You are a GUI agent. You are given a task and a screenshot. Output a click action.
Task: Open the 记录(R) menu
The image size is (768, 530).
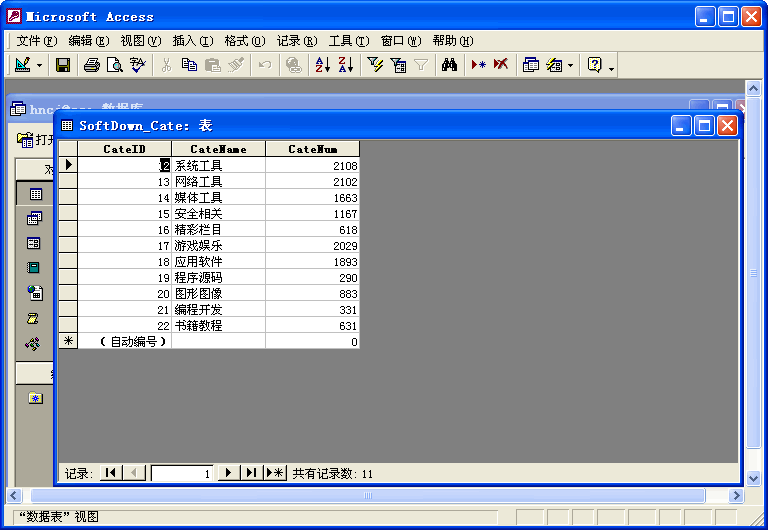[297, 41]
